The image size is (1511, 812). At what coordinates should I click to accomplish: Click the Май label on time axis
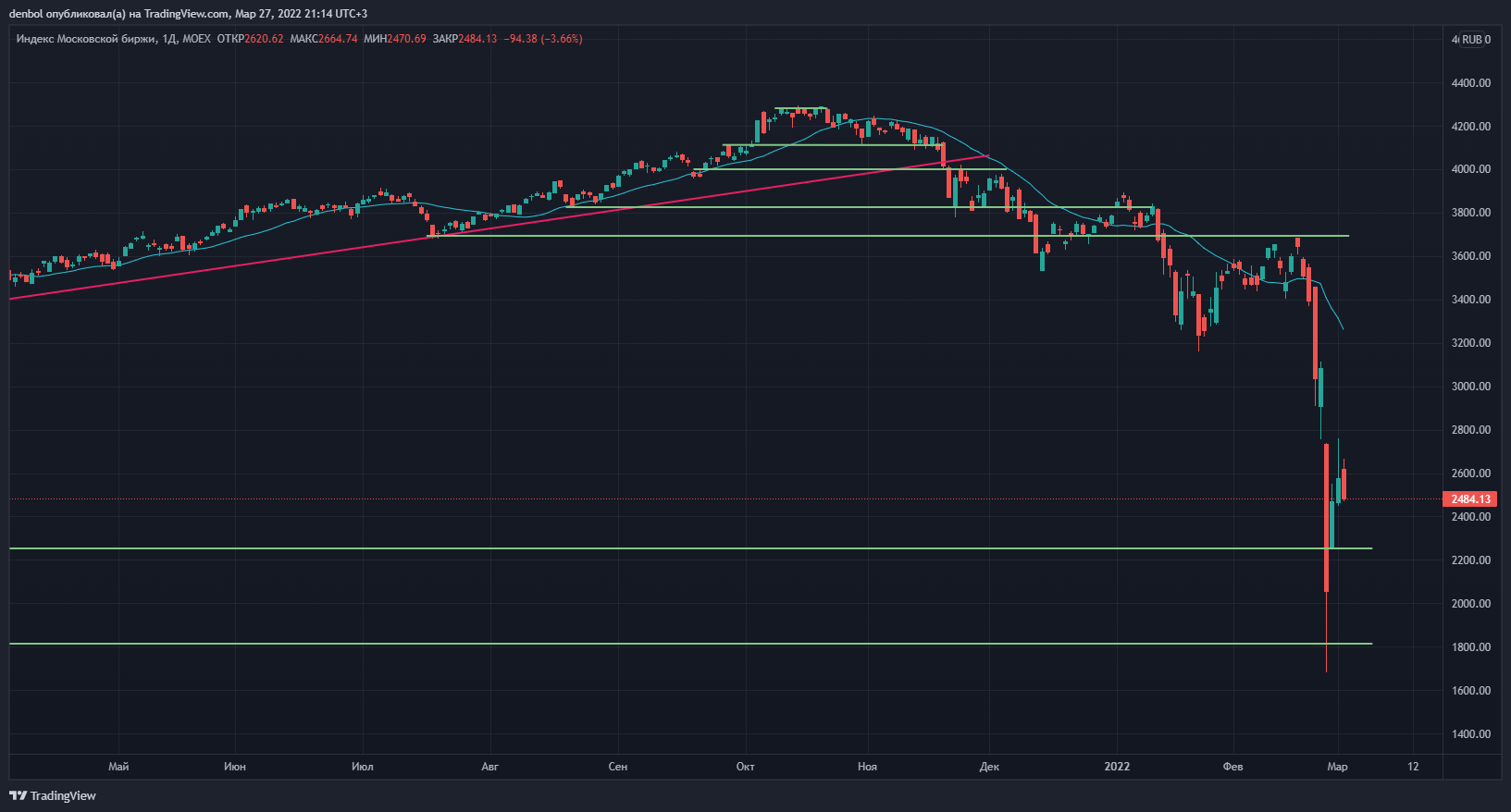(118, 767)
